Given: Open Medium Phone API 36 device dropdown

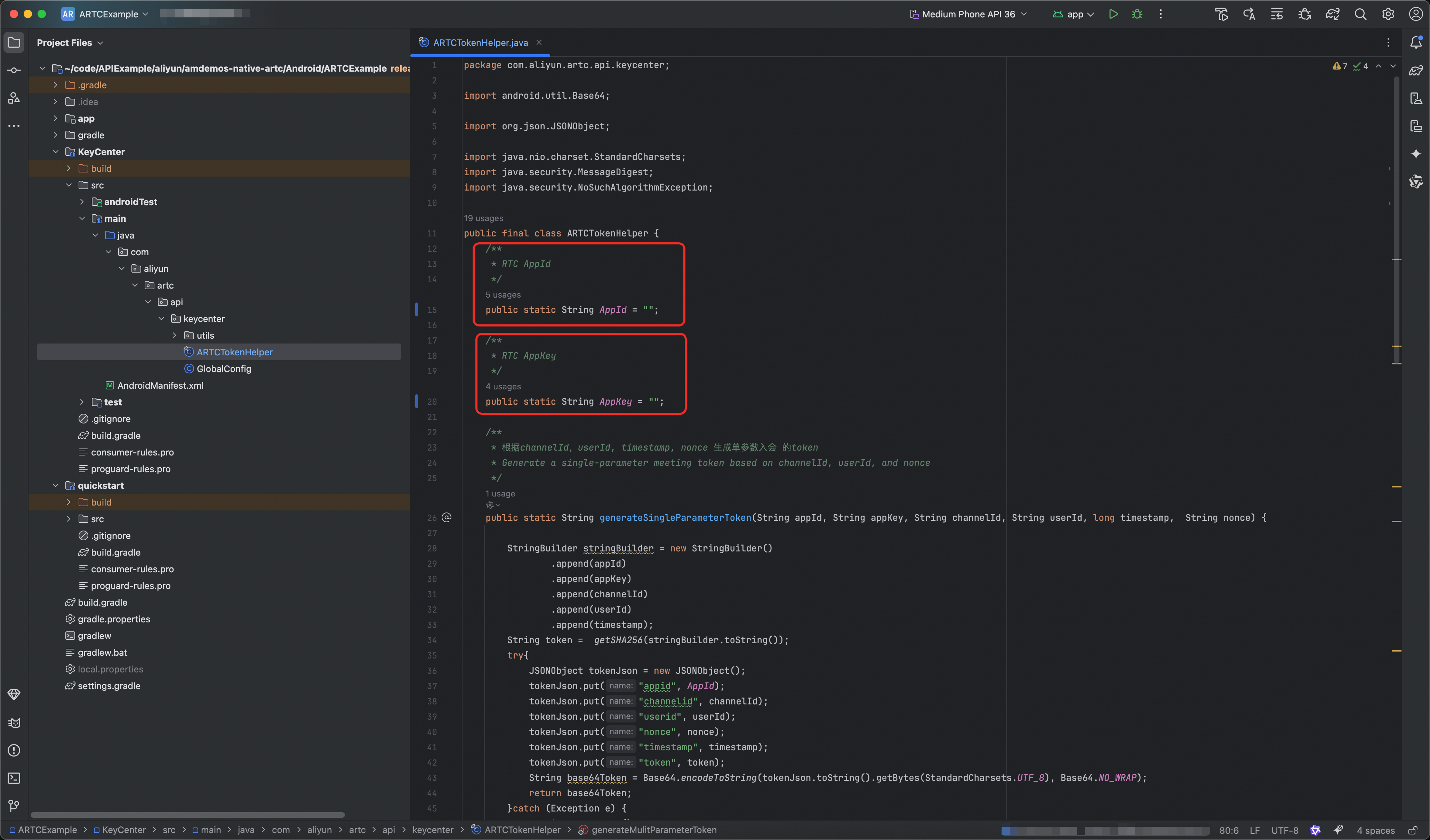Looking at the screenshot, I should [968, 14].
